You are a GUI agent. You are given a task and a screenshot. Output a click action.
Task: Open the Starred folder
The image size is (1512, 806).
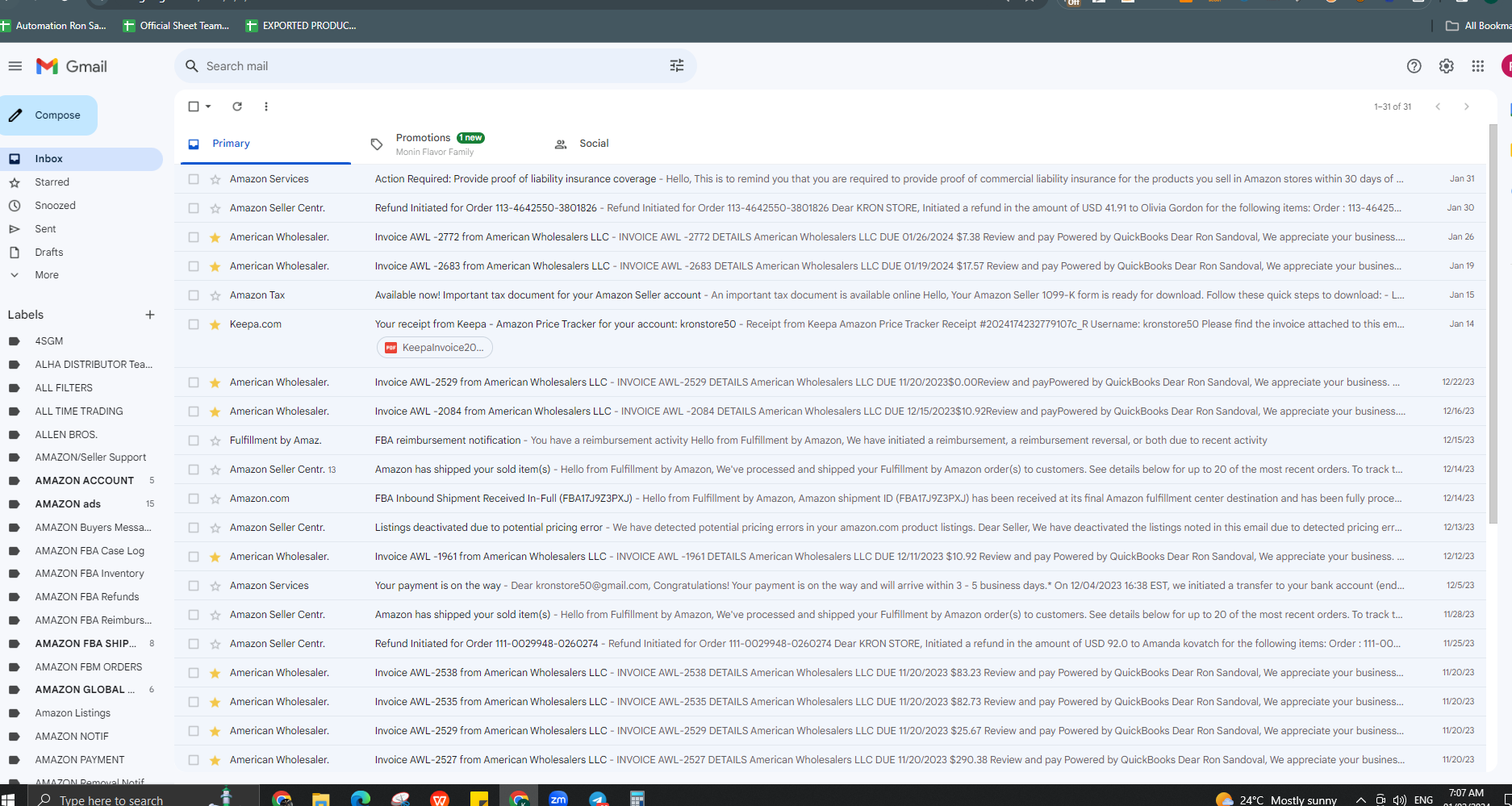[52, 182]
